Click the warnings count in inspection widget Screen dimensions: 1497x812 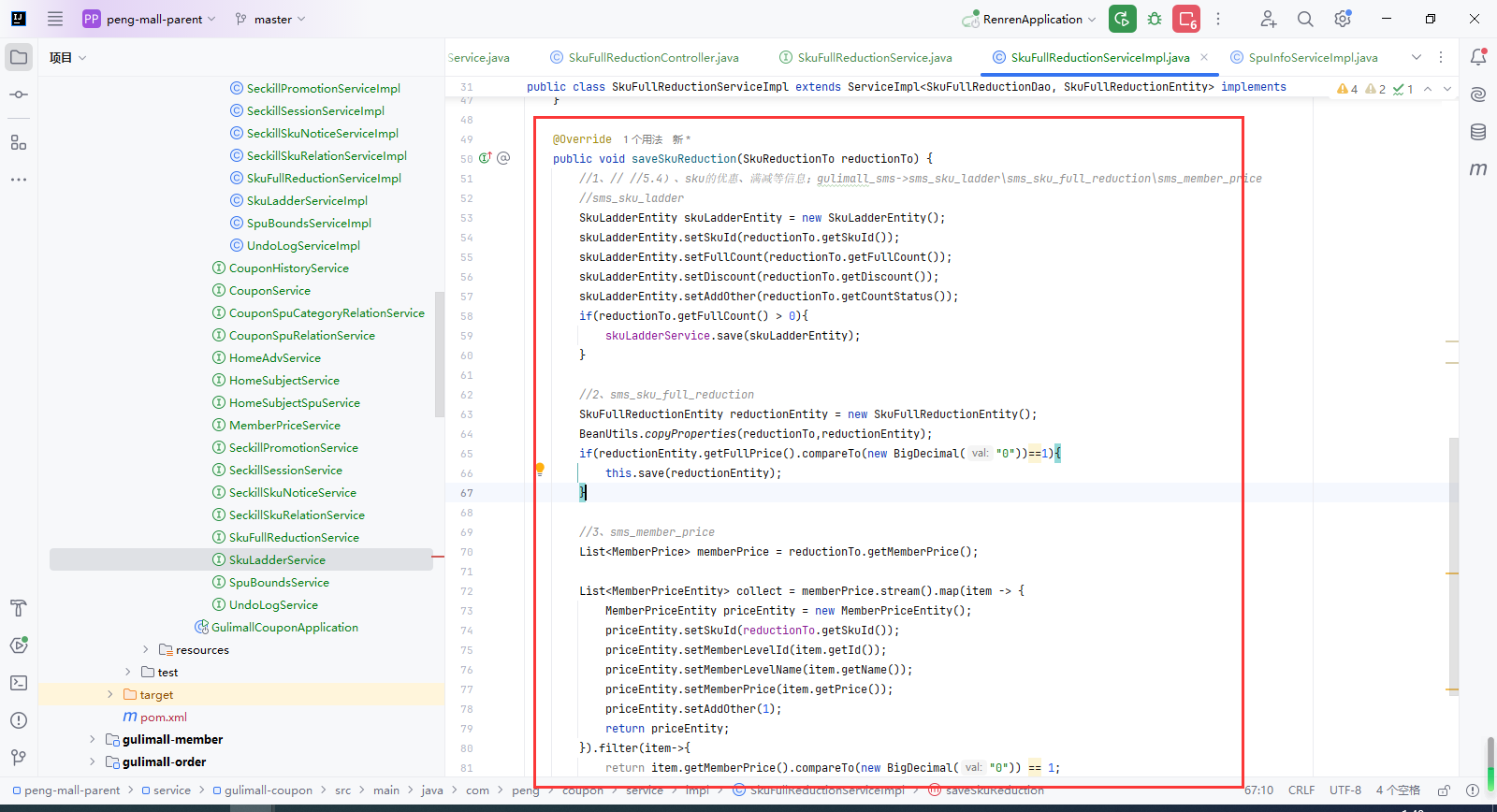tap(1347, 89)
